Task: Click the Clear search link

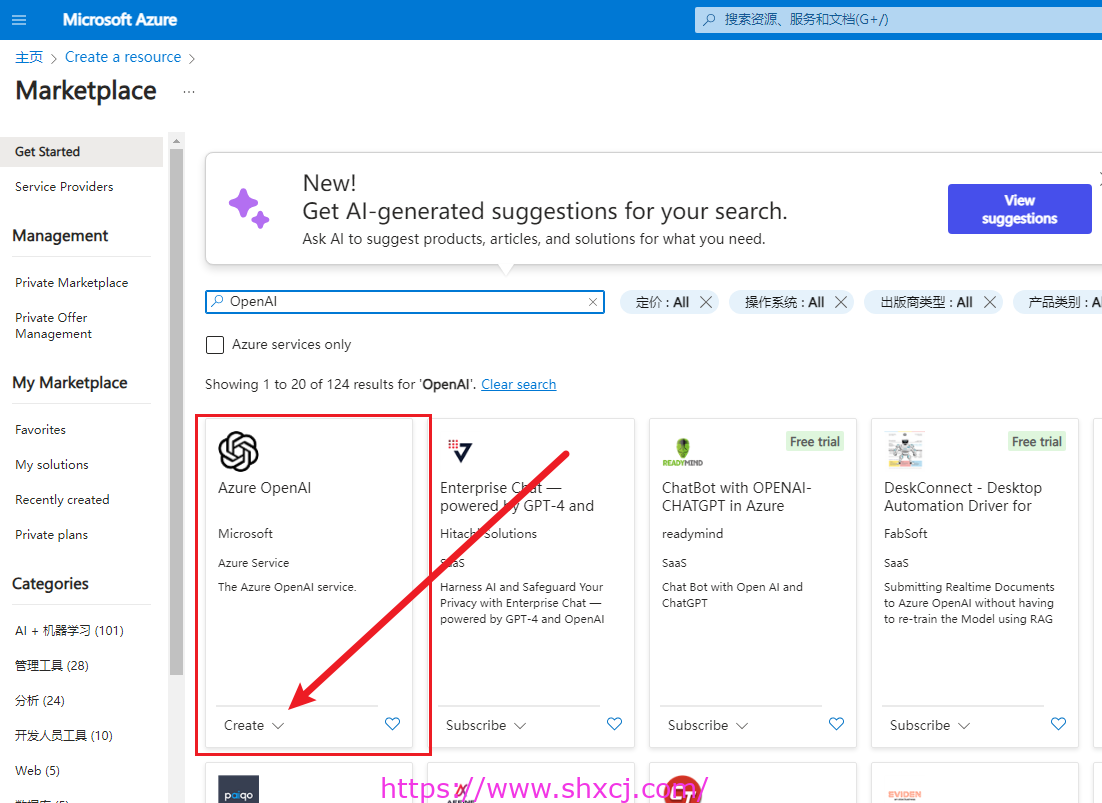Action: pyautogui.click(x=519, y=384)
